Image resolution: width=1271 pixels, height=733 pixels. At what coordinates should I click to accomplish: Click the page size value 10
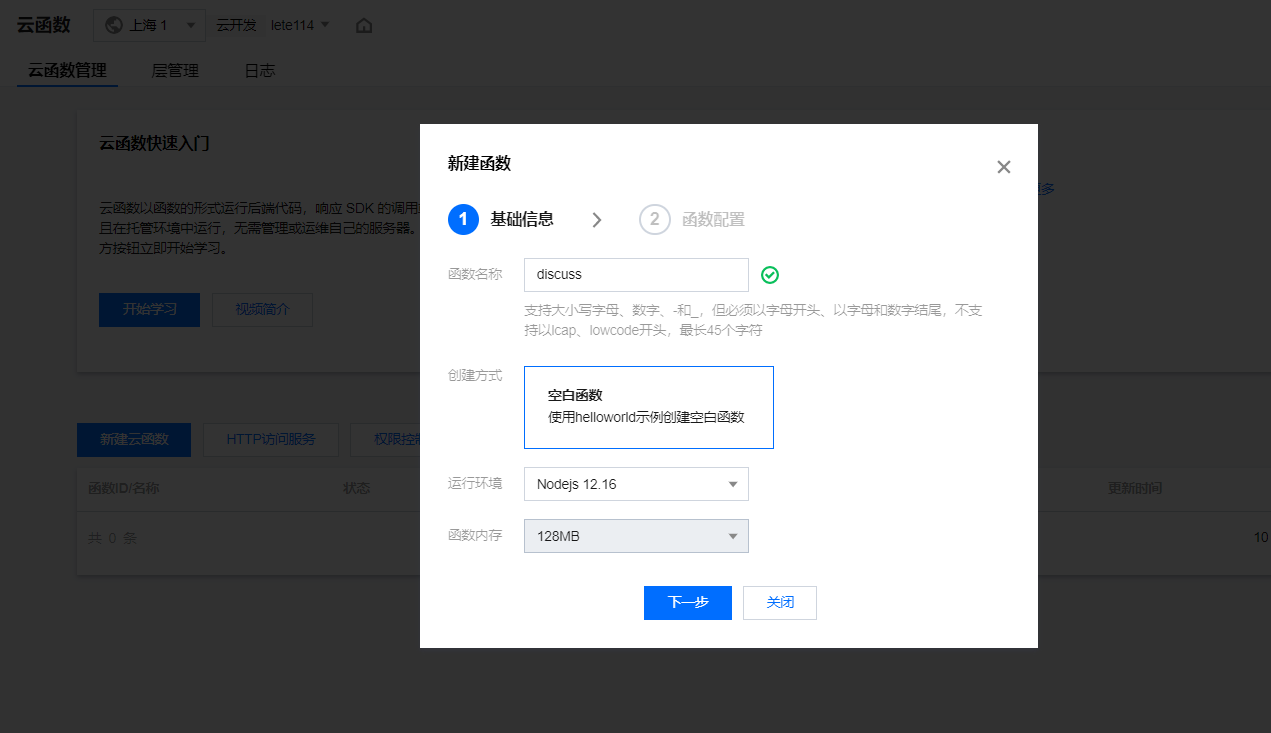click(1259, 537)
